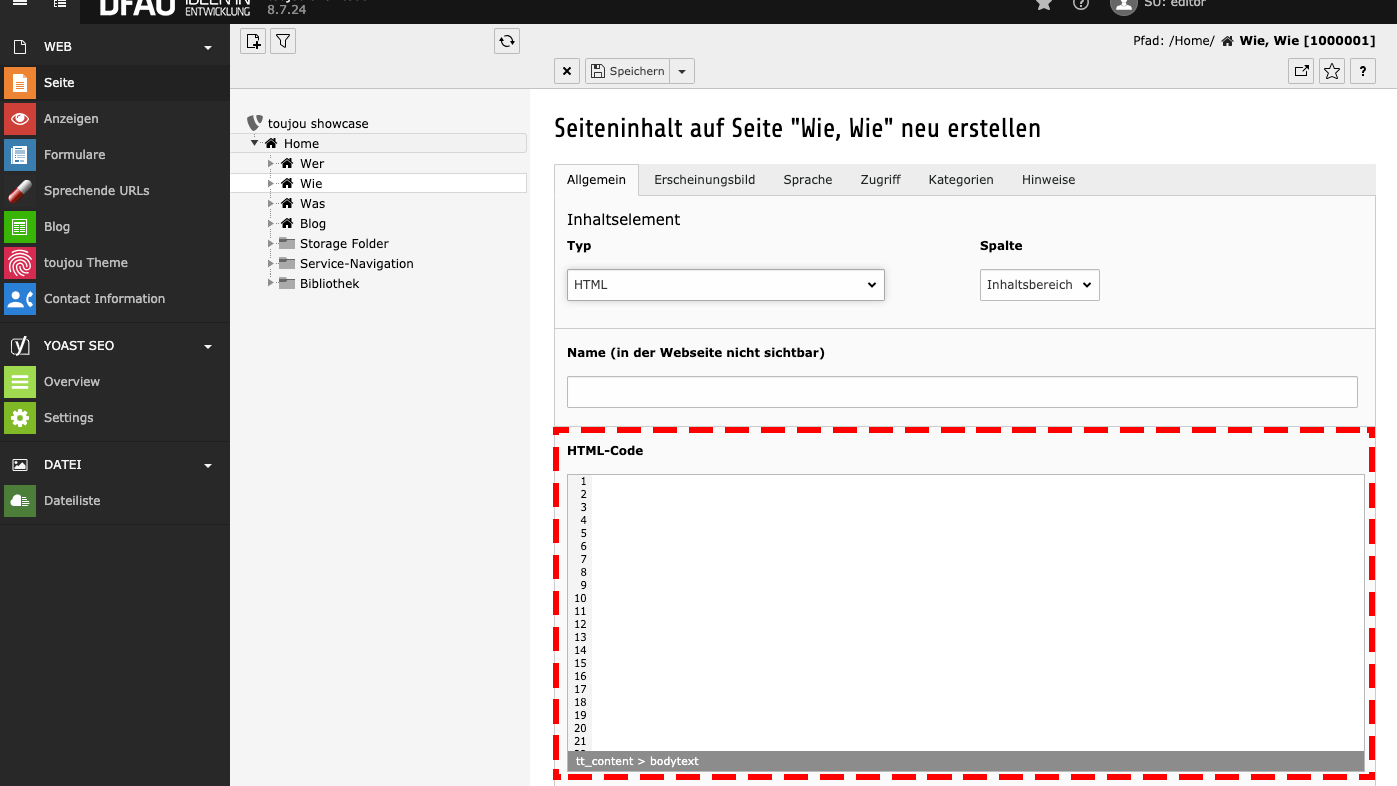Expand the Storage Folder tree node

pos(270,244)
